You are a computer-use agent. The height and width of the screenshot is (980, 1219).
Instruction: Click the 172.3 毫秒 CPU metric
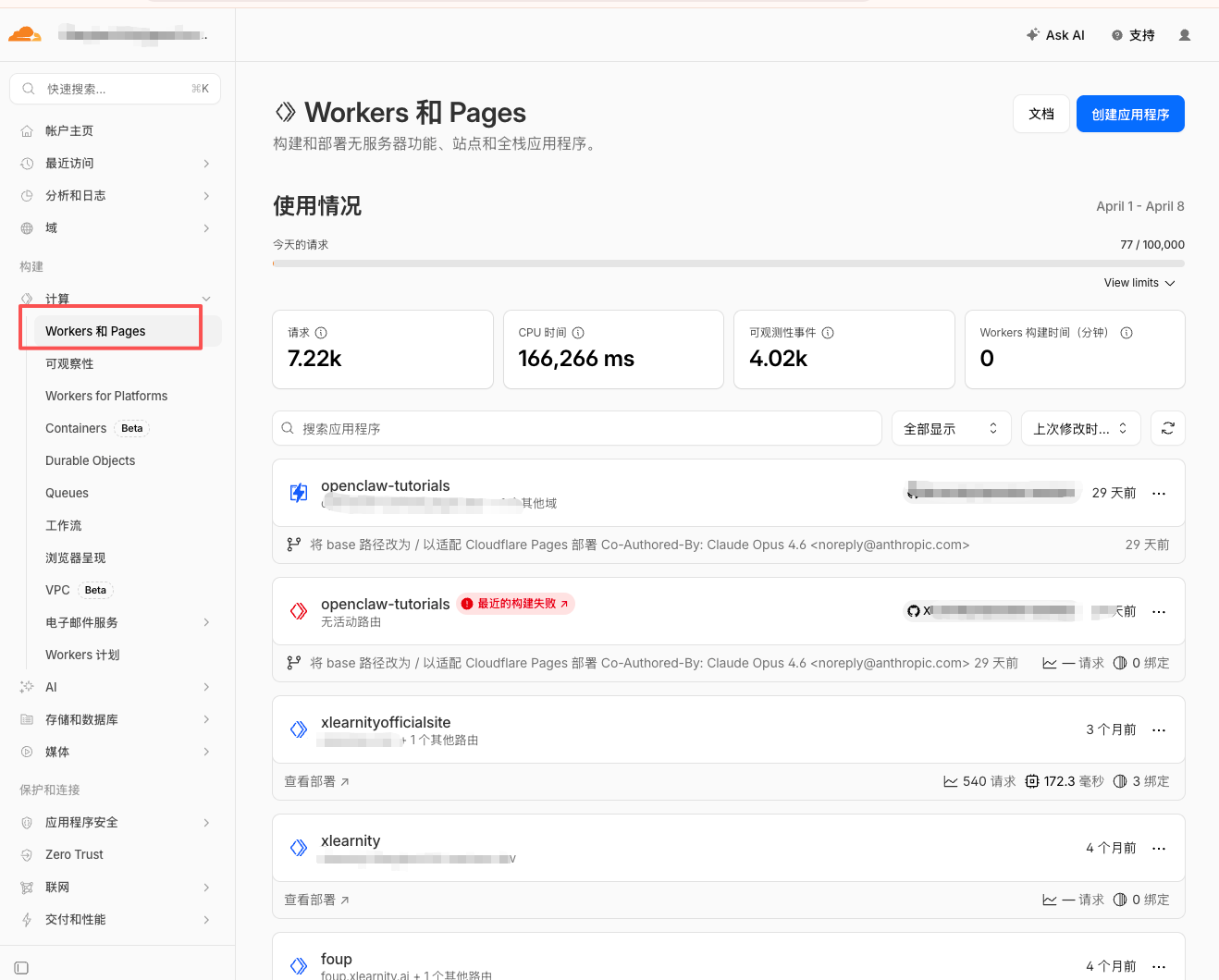[1065, 782]
